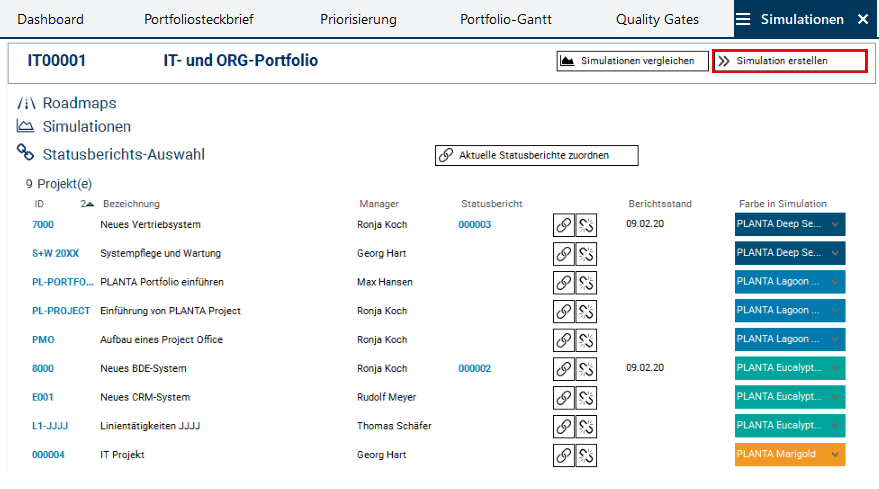Screen dimensions: 879x489
Task: Sort by the Bezeichnung column header
Action: 131,204
